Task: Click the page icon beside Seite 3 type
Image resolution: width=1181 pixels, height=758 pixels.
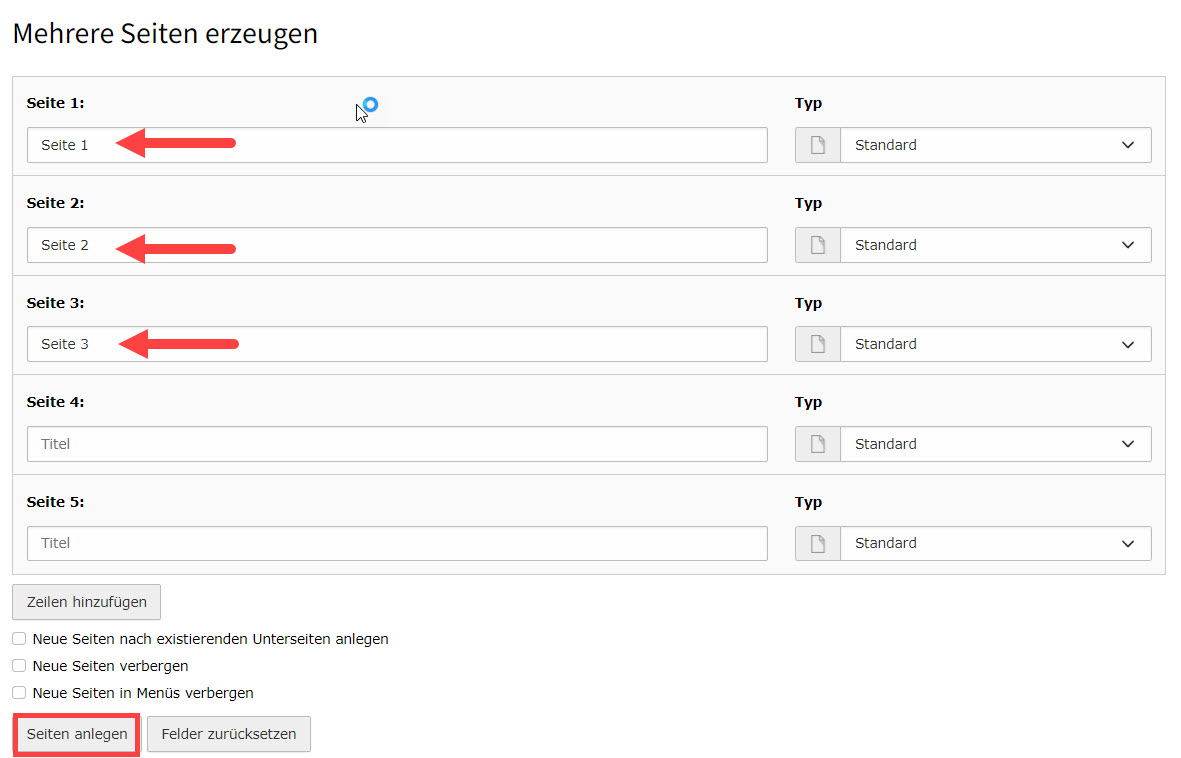Action: point(818,344)
